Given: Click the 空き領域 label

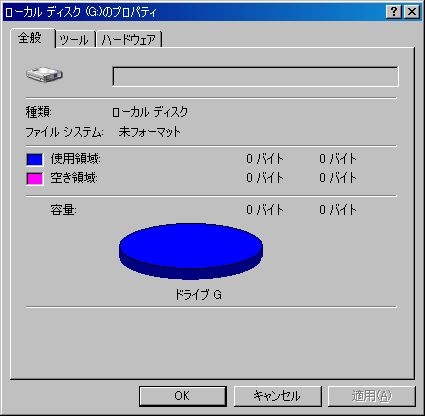Looking at the screenshot, I should click(74, 178).
